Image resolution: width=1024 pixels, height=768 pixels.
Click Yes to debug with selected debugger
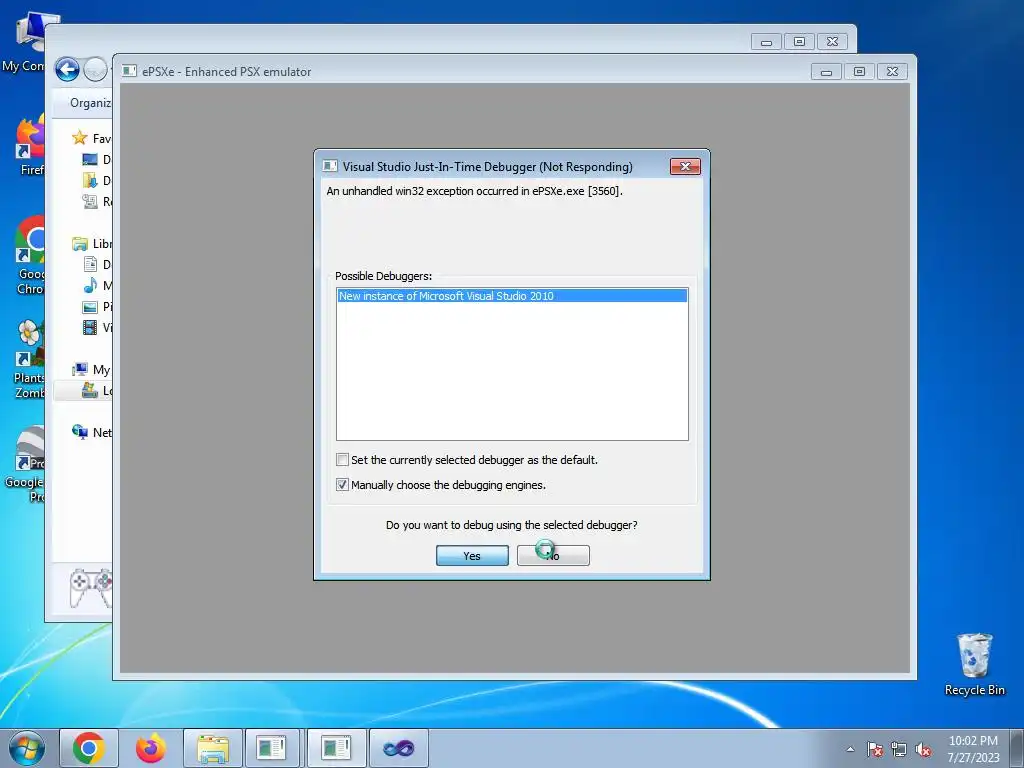point(472,555)
